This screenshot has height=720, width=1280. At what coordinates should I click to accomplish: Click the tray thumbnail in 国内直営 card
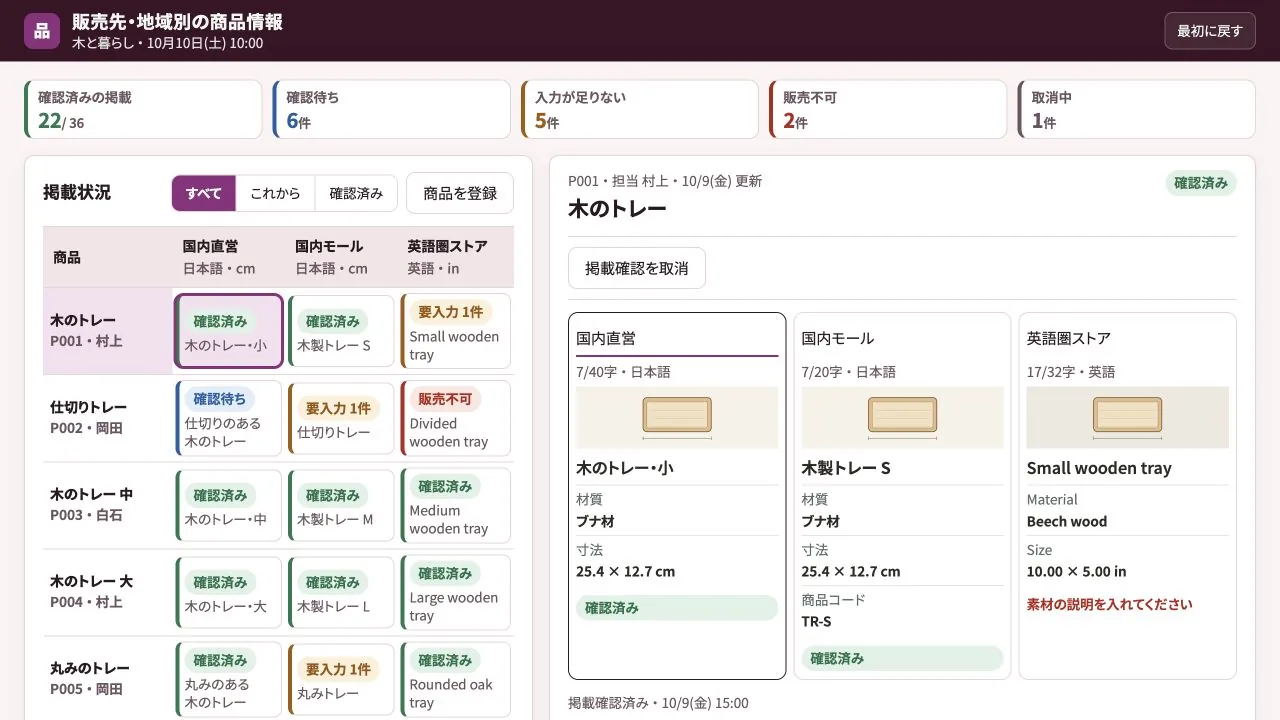click(677, 417)
